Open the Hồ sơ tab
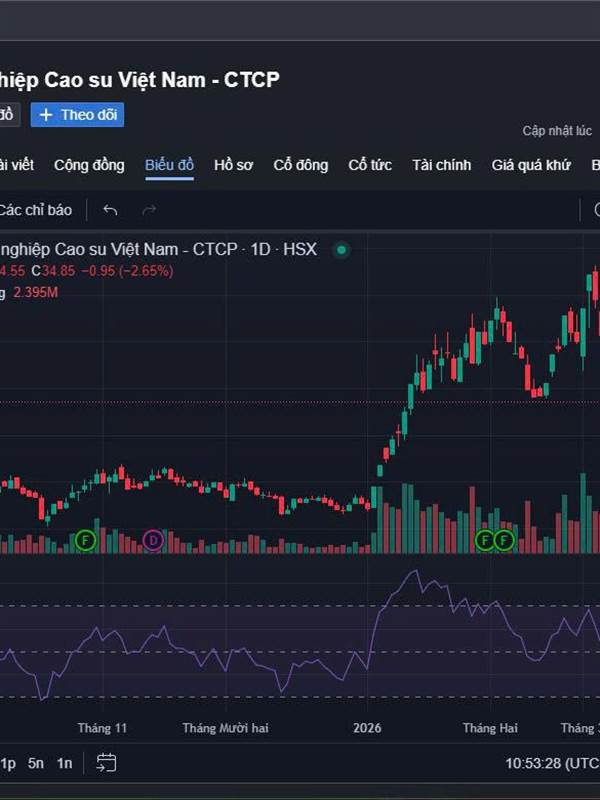The image size is (600, 800). pyautogui.click(x=233, y=165)
